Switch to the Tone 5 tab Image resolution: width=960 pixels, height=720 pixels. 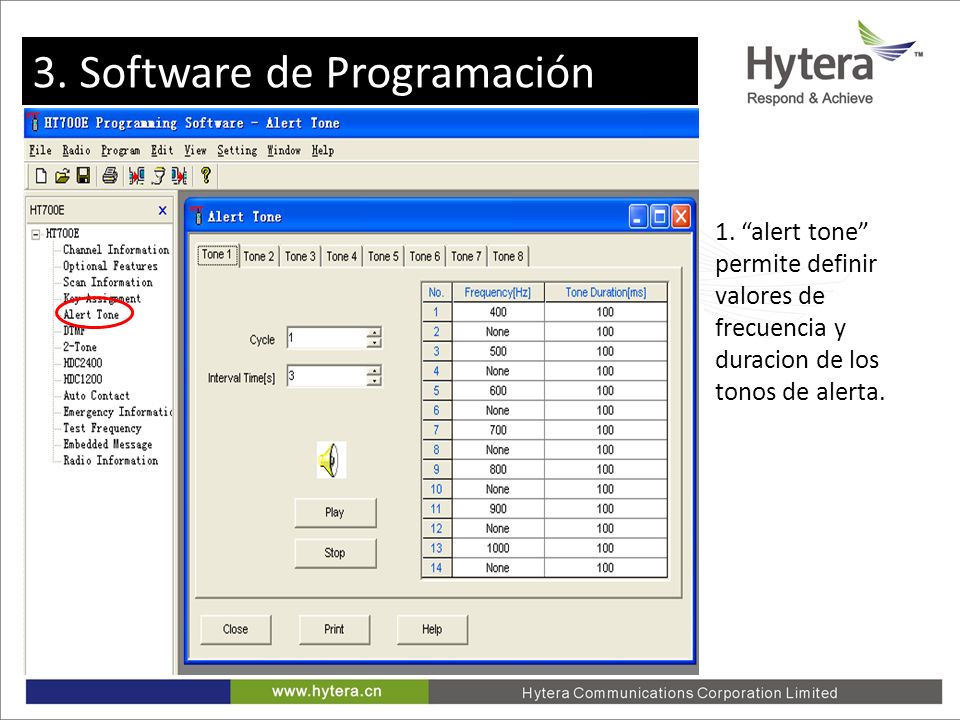tap(383, 257)
